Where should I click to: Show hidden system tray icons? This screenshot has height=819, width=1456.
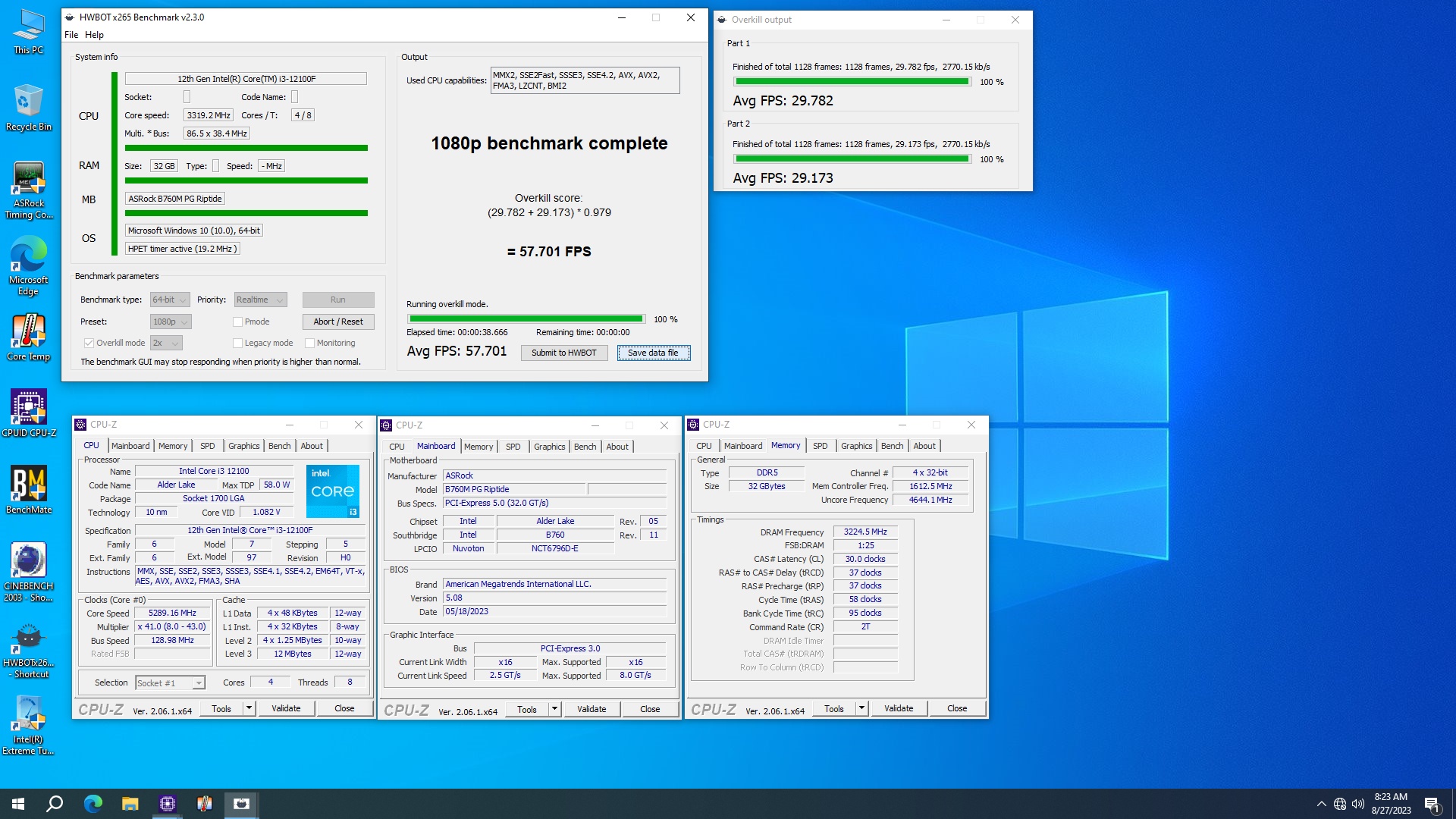pos(1321,804)
